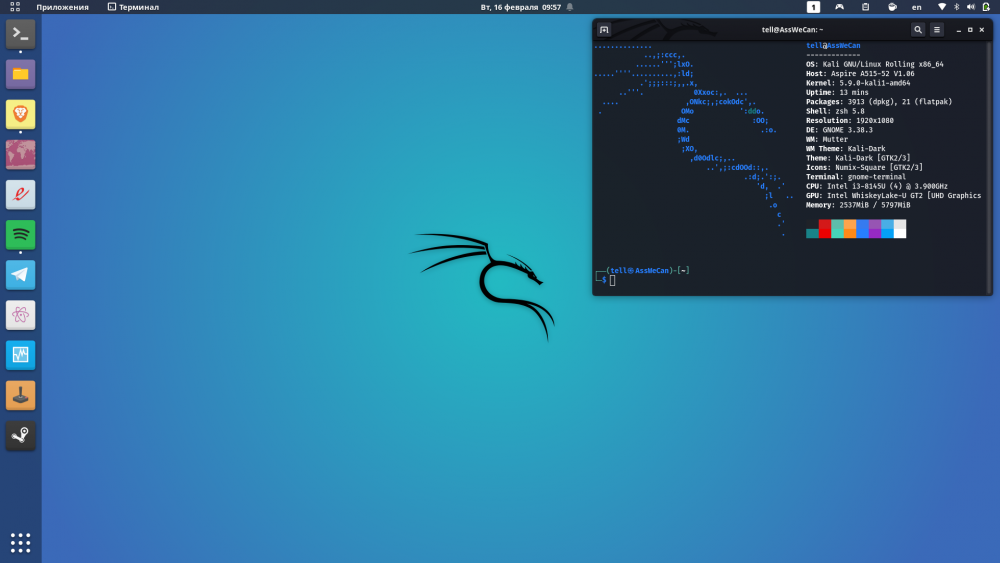Open the Приложения menu
This screenshot has width=1000, height=563.
(x=62, y=7)
